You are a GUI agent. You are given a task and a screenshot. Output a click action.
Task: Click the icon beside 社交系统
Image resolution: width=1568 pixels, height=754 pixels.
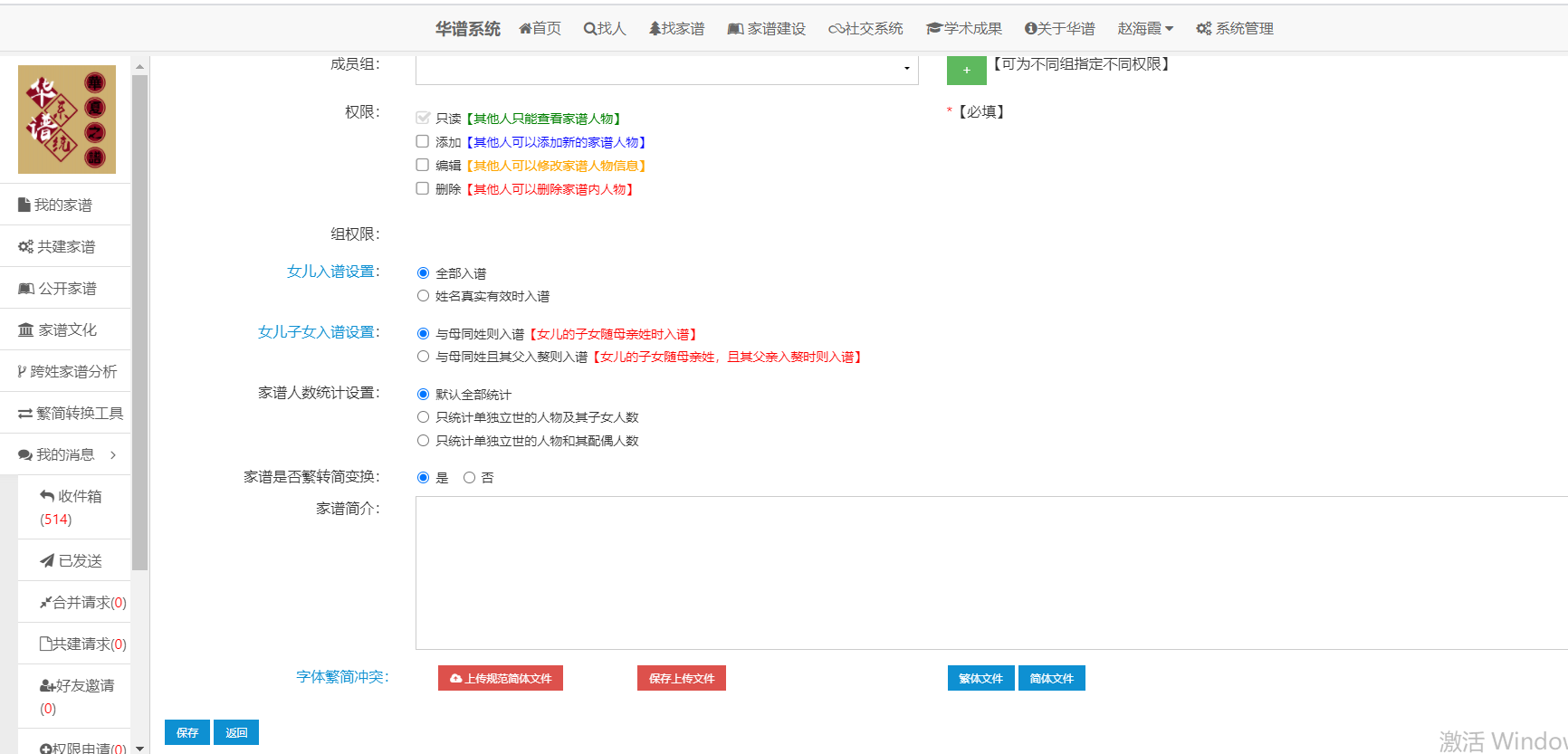pyautogui.click(x=836, y=29)
